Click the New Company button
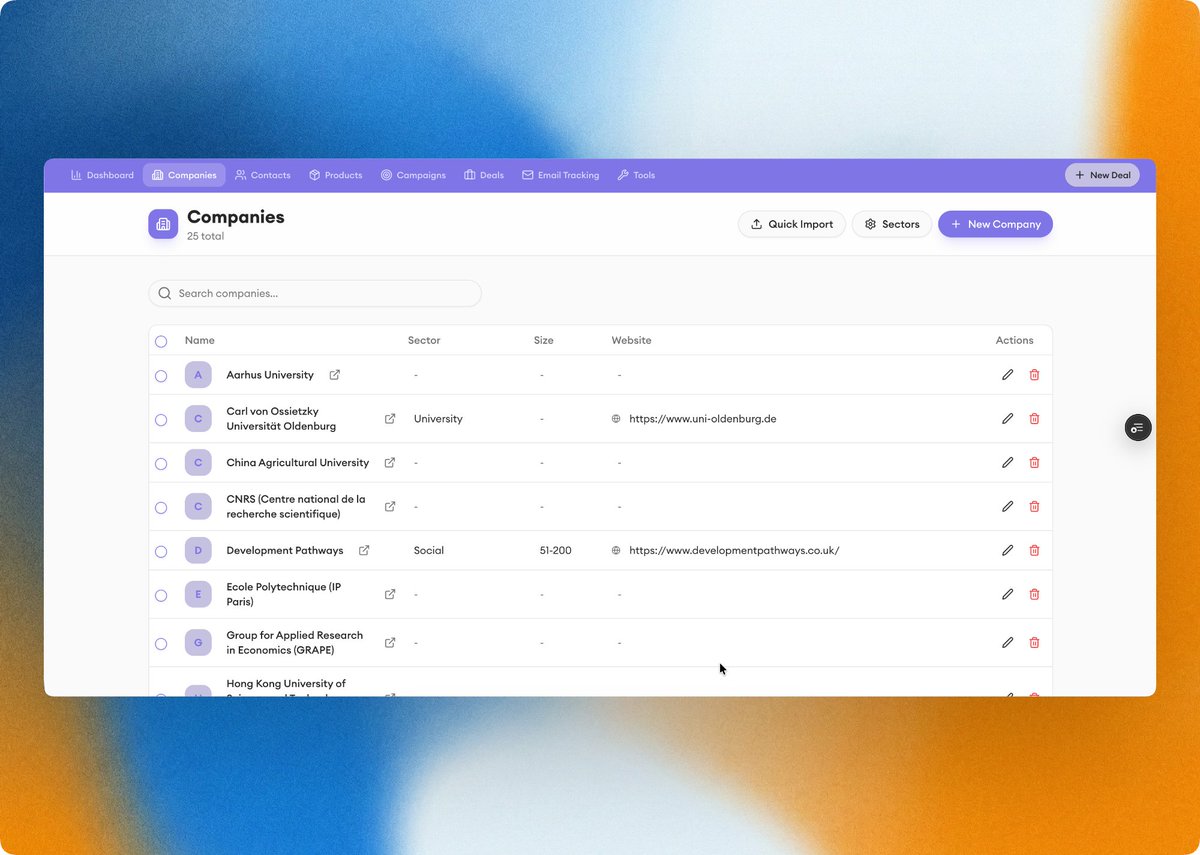Image resolution: width=1200 pixels, height=855 pixels. [x=995, y=224]
